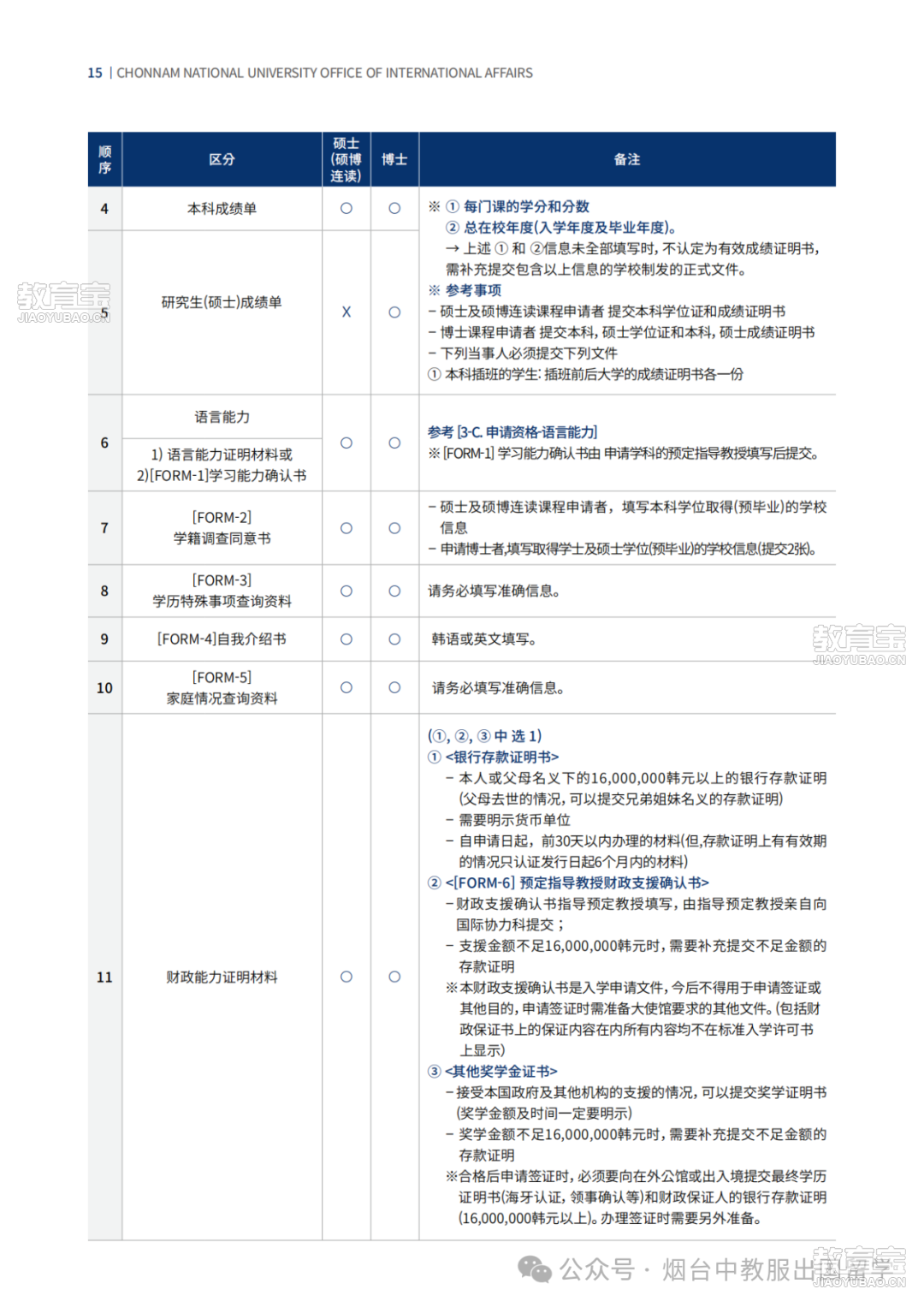Image resolution: width=924 pixels, height=1307 pixels.
Task: Select the line starting "申请博士者,填写取得学士"
Action: [622, 550]
